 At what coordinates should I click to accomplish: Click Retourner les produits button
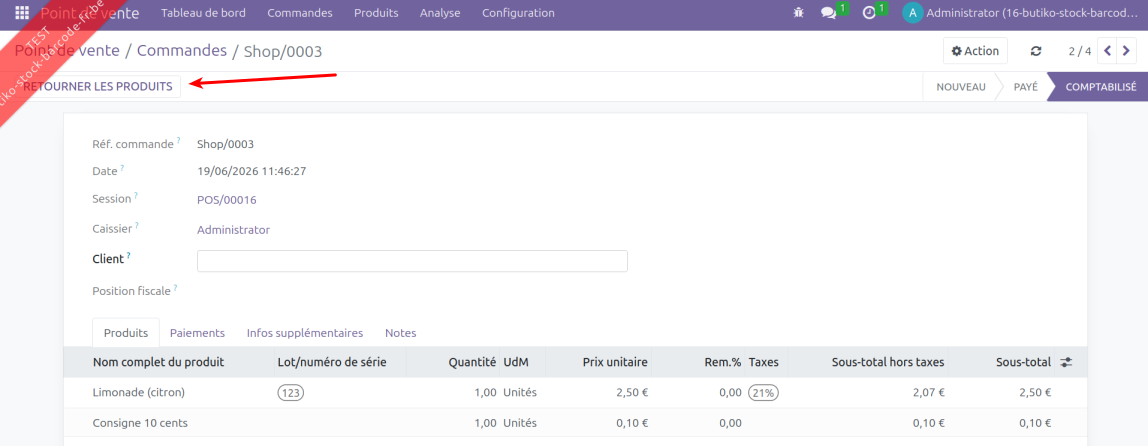tap(97, 86)
